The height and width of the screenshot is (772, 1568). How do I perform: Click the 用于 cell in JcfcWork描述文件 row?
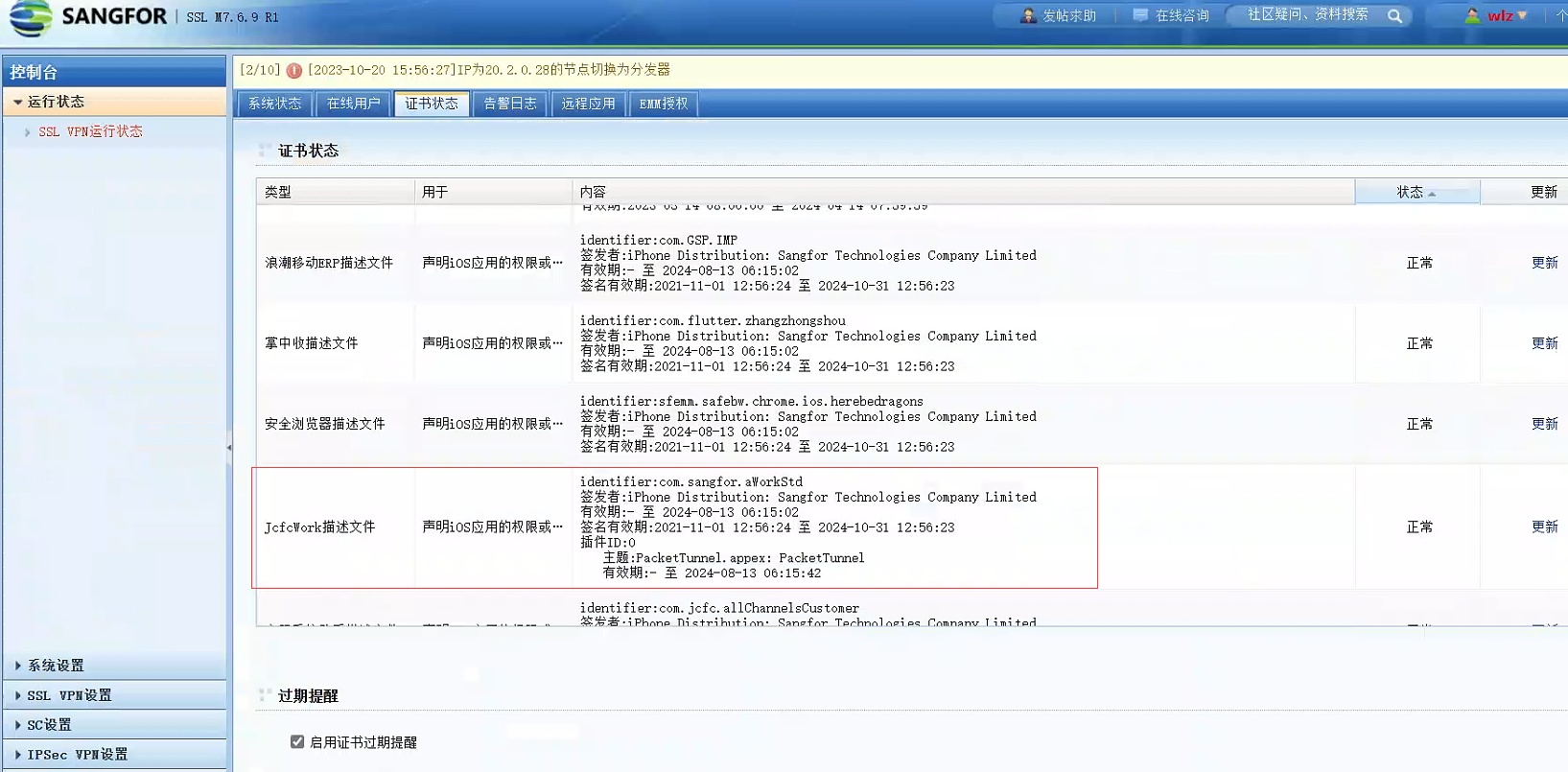(x=493, y=527)
